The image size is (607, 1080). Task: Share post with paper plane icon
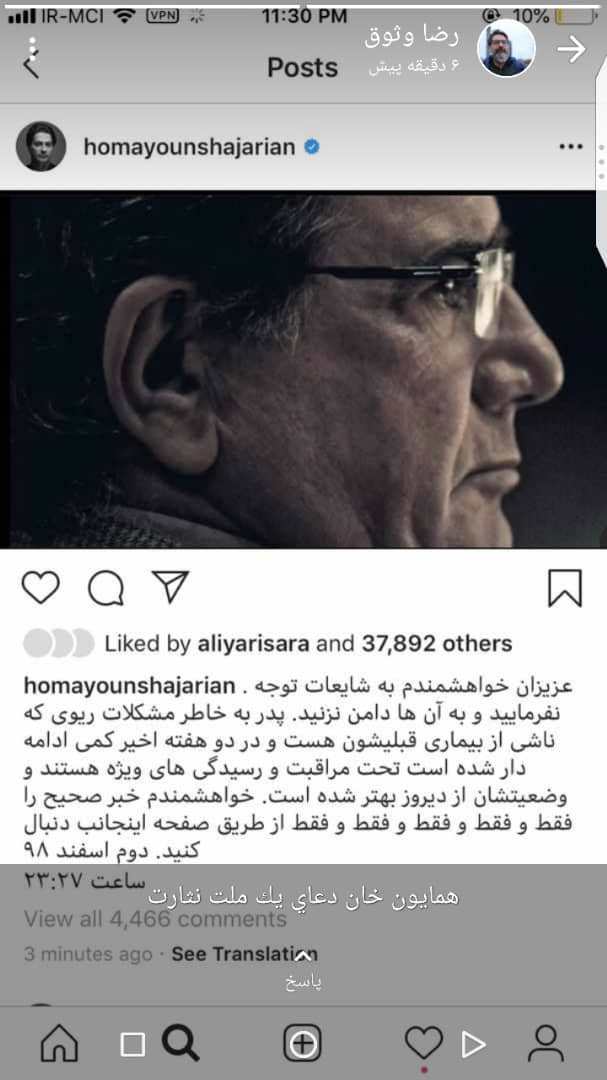[170, 588]
